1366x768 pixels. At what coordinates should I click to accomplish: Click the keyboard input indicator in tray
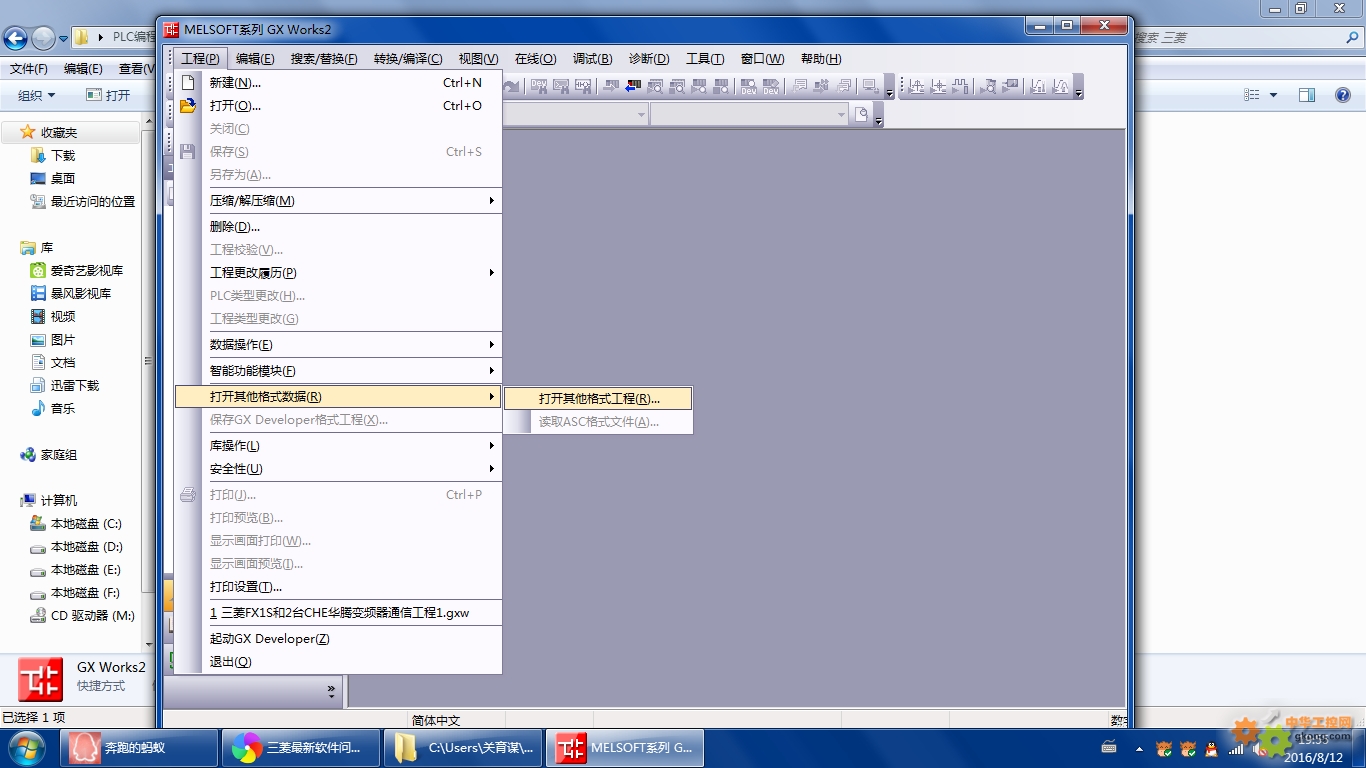[1109, 748]
